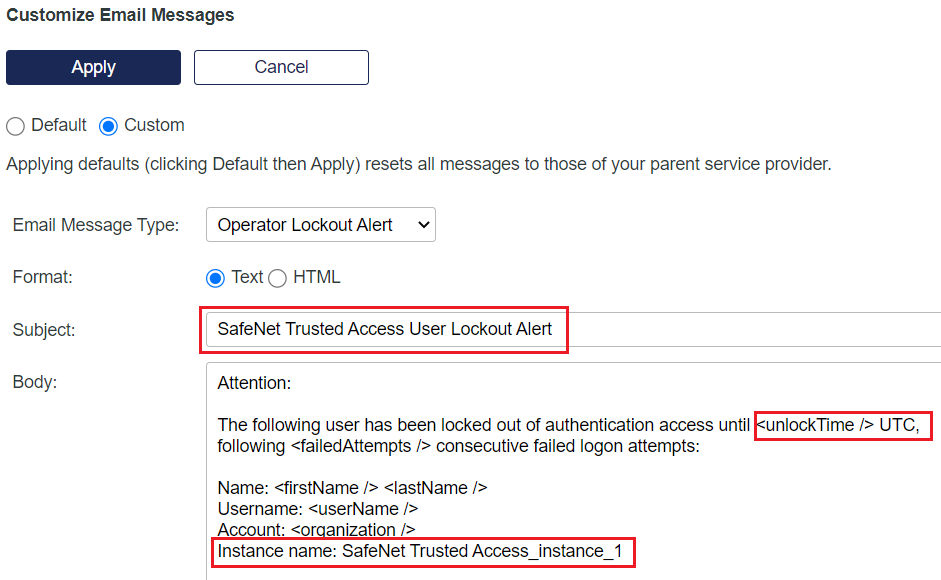
Task: Focus the Subject input field
Action: (570, 329)
